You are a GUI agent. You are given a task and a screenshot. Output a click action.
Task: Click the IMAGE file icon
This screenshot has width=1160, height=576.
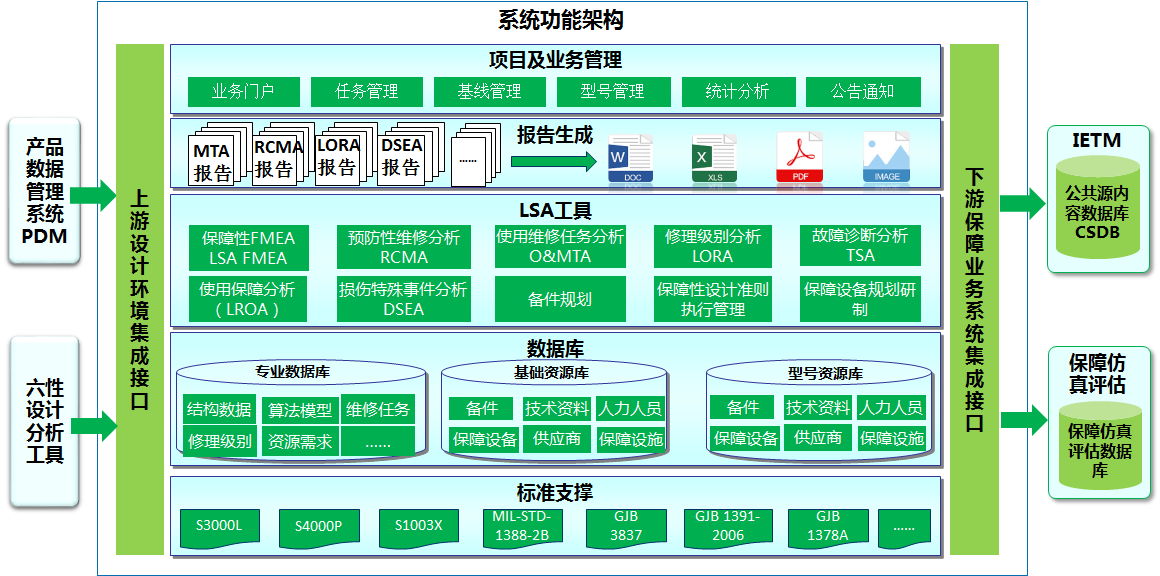coord(886,157)
